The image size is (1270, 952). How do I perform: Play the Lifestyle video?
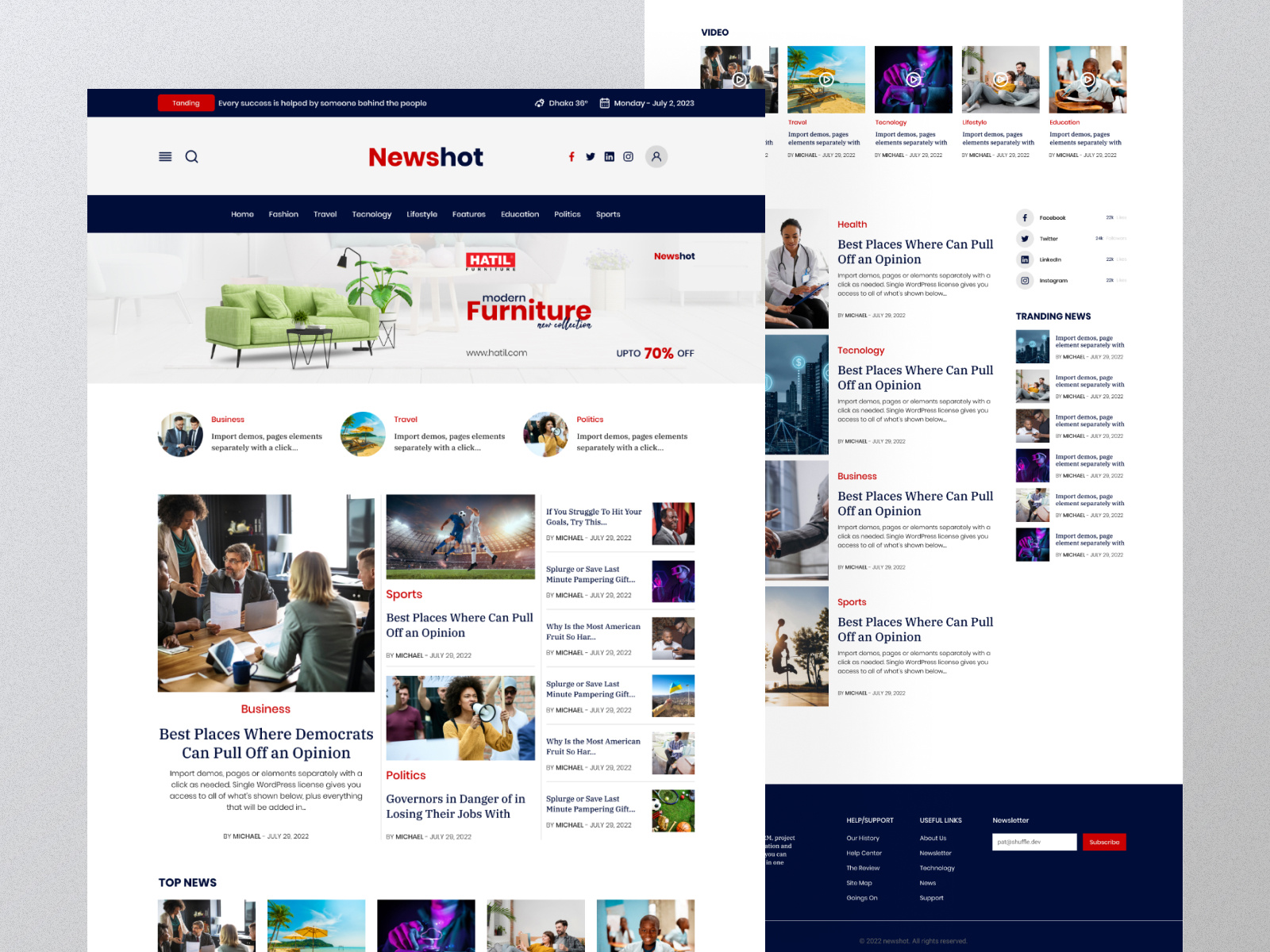[x=1001, y=79]
